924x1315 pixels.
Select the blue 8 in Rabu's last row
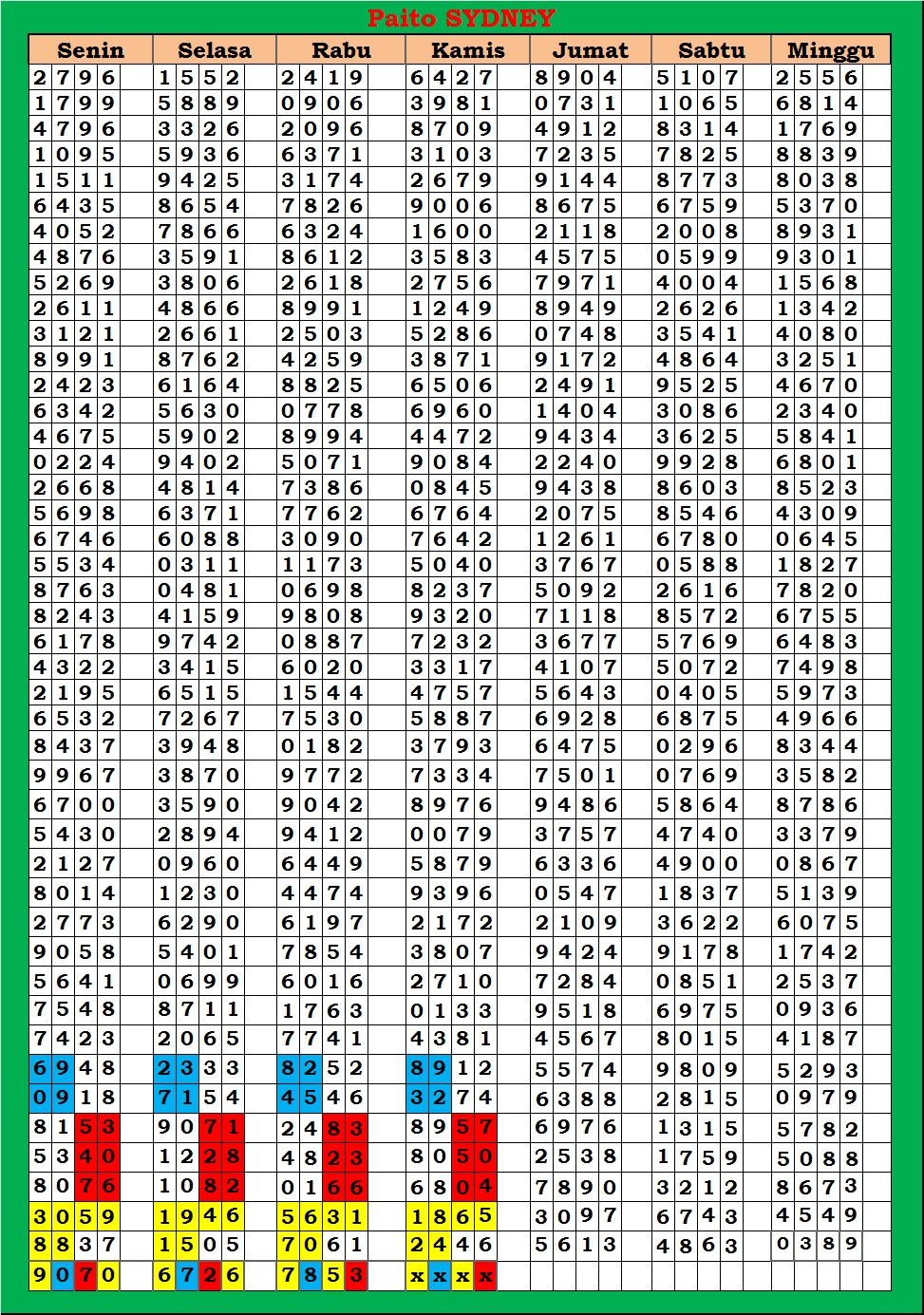coord(311,1275)
